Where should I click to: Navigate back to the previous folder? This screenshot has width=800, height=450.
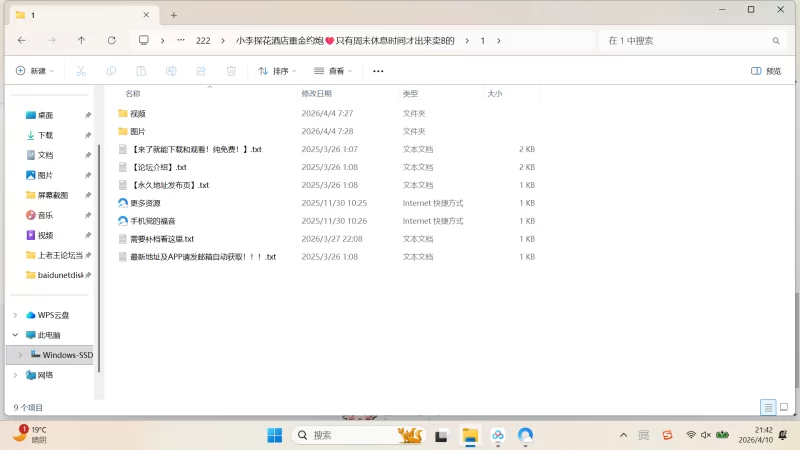(x=22, y=41)
